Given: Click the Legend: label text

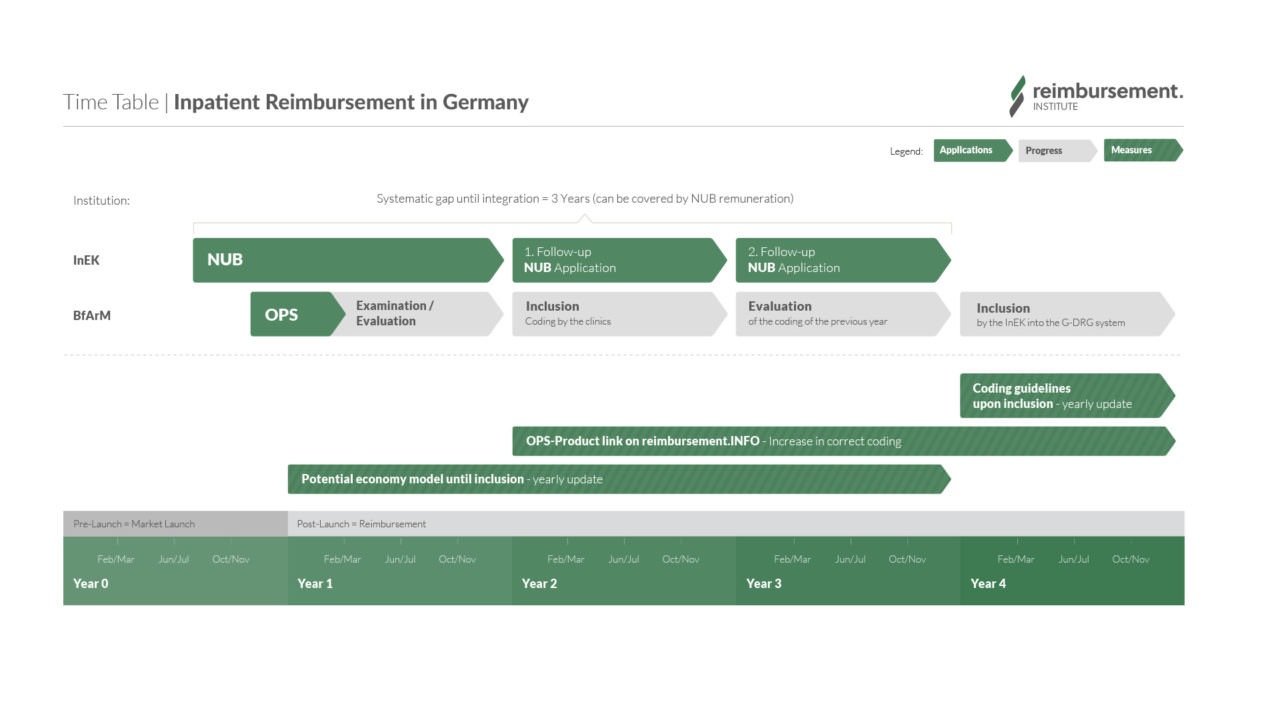Looking at the screenshot, I should (906, 152).
